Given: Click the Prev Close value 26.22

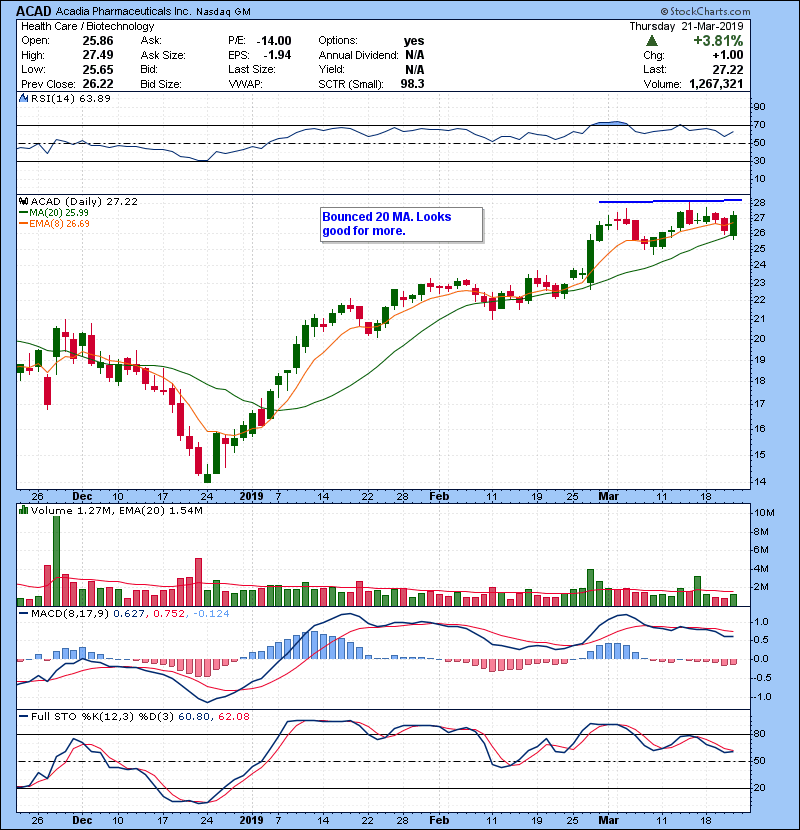Looking at the screenshot, I should point(98,84).
